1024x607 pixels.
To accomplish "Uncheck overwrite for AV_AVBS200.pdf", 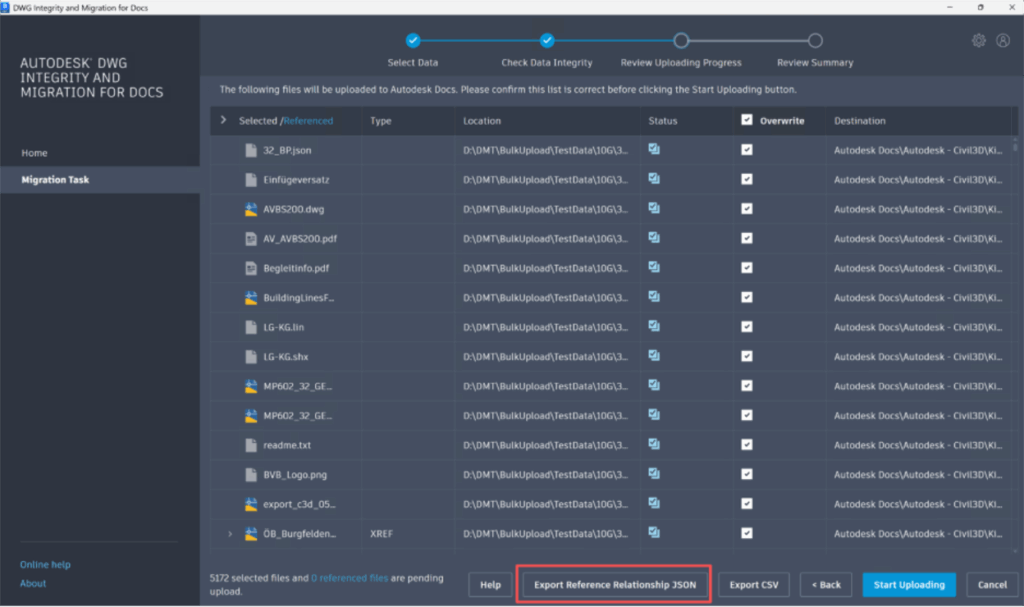I will pyautogui.click(x=747, y=238).
